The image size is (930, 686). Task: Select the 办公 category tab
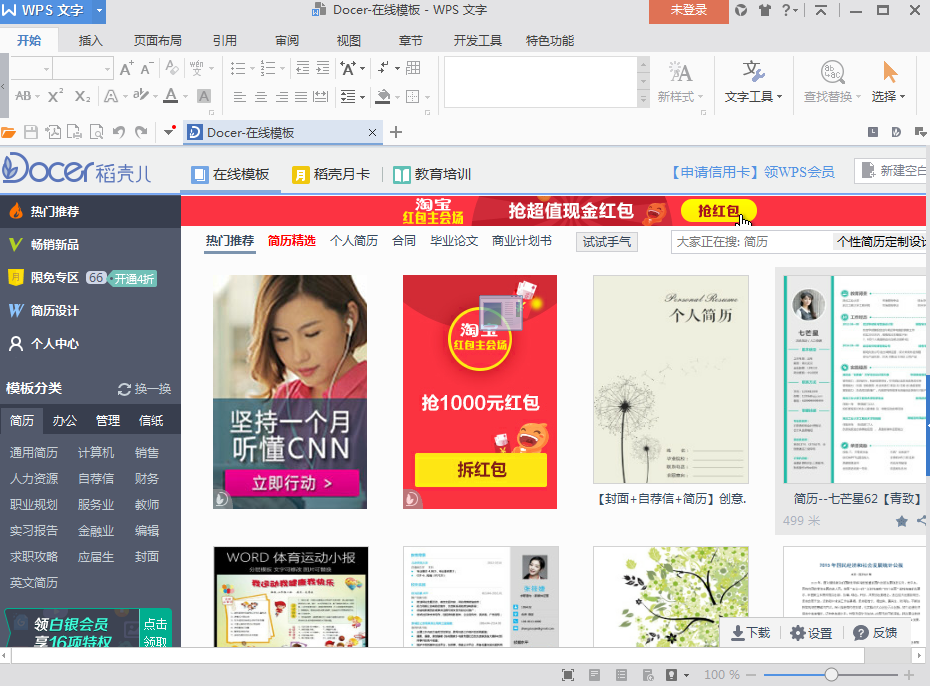click(x=65, y=421)
